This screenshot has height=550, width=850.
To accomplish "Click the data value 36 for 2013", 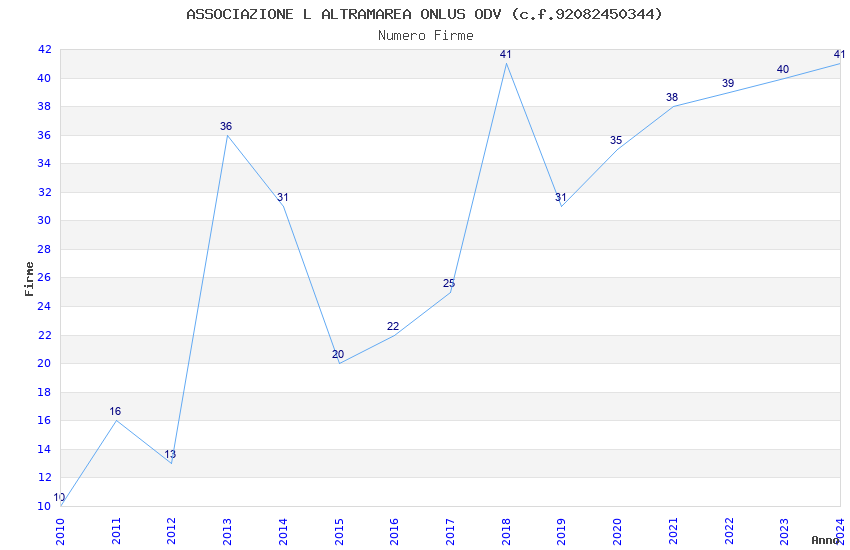I will pyautogui.click(x=226, y=126).
